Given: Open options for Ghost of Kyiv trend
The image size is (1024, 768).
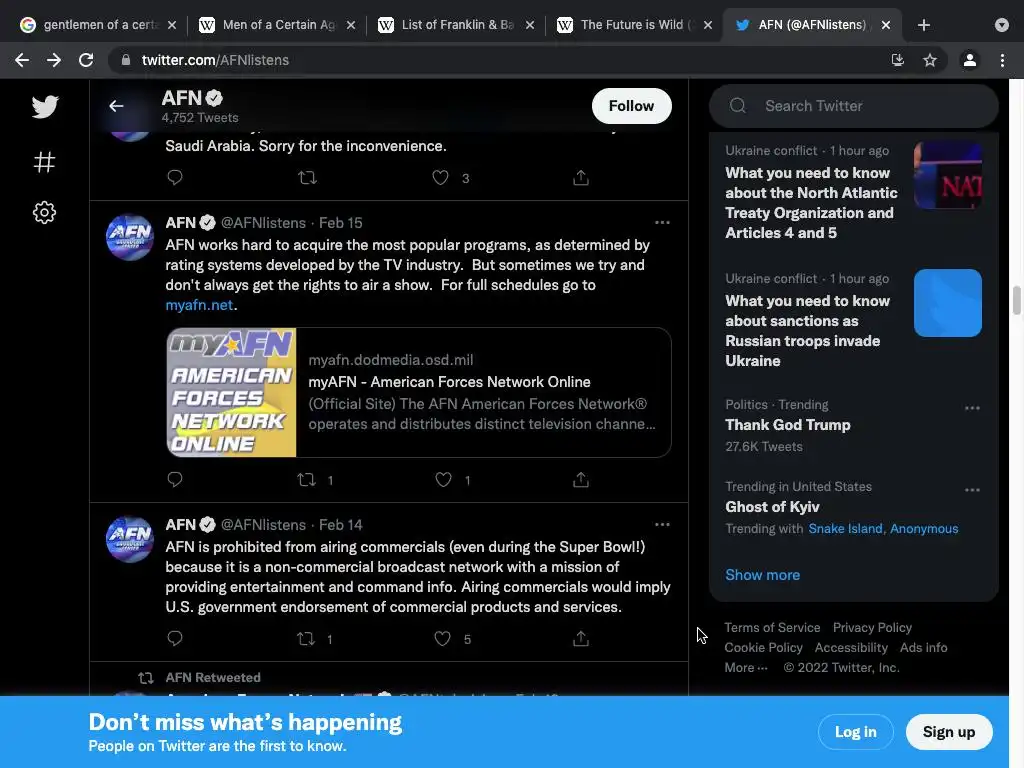Looking at the screenshot, I should pyautogui.click(x=972, y=490).
